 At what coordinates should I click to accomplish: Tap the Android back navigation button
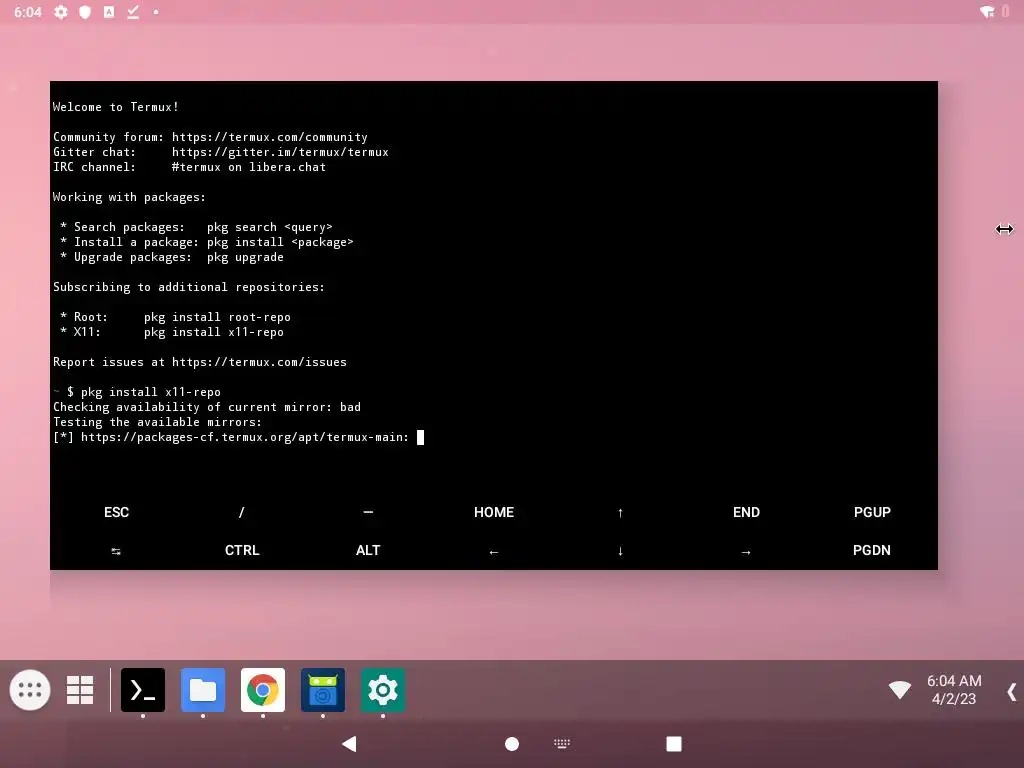[349, 744]
